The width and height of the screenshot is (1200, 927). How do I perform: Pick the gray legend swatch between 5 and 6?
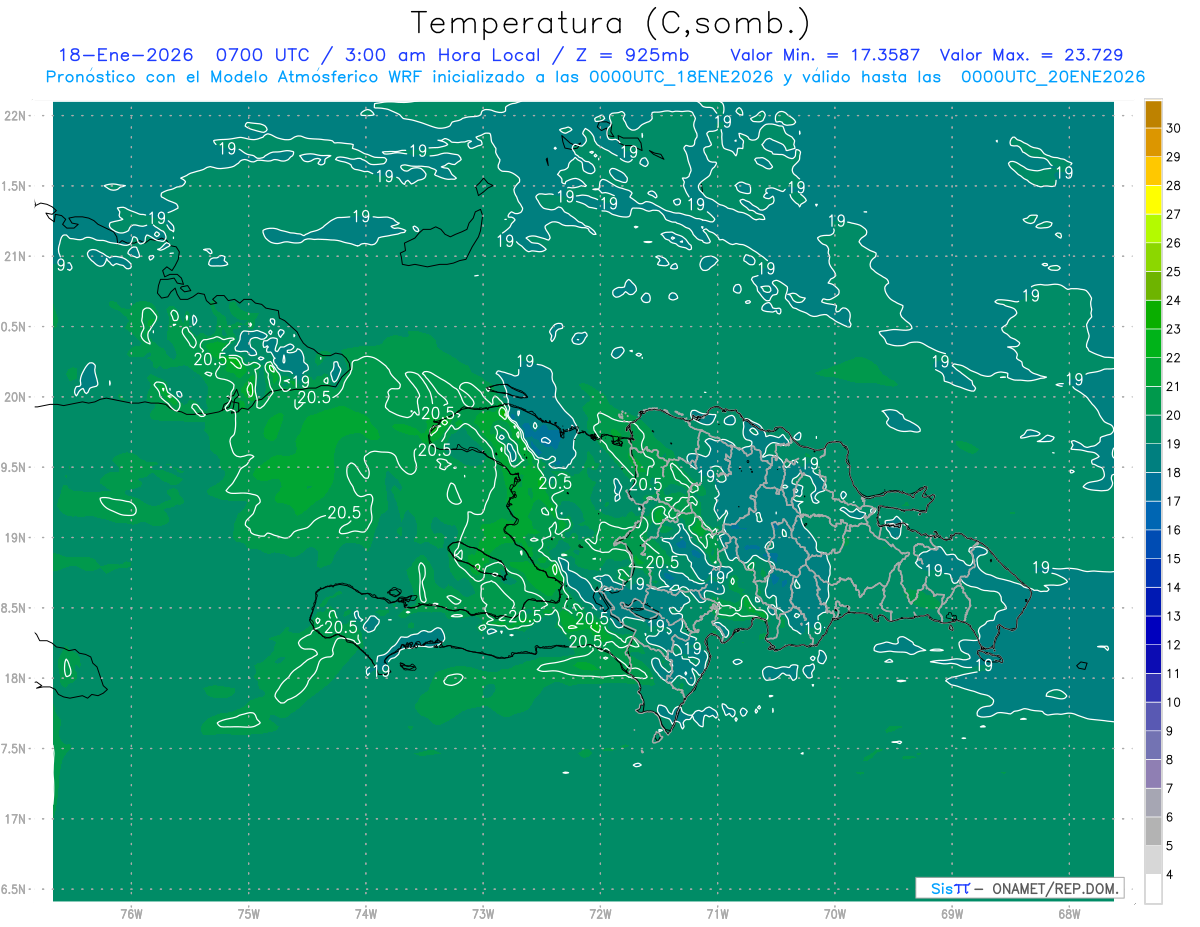[x=1153, y=831]
